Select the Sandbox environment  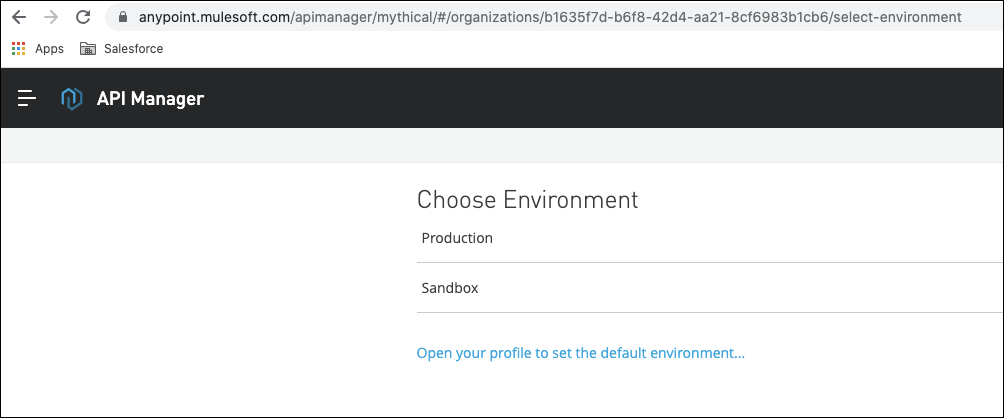tap(450, 288)
